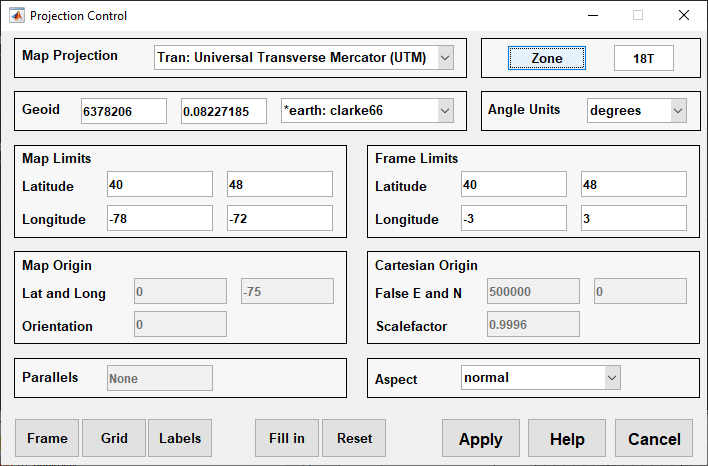Close the Projection Control window
The image size is (708, 466).
pos(683,16)
